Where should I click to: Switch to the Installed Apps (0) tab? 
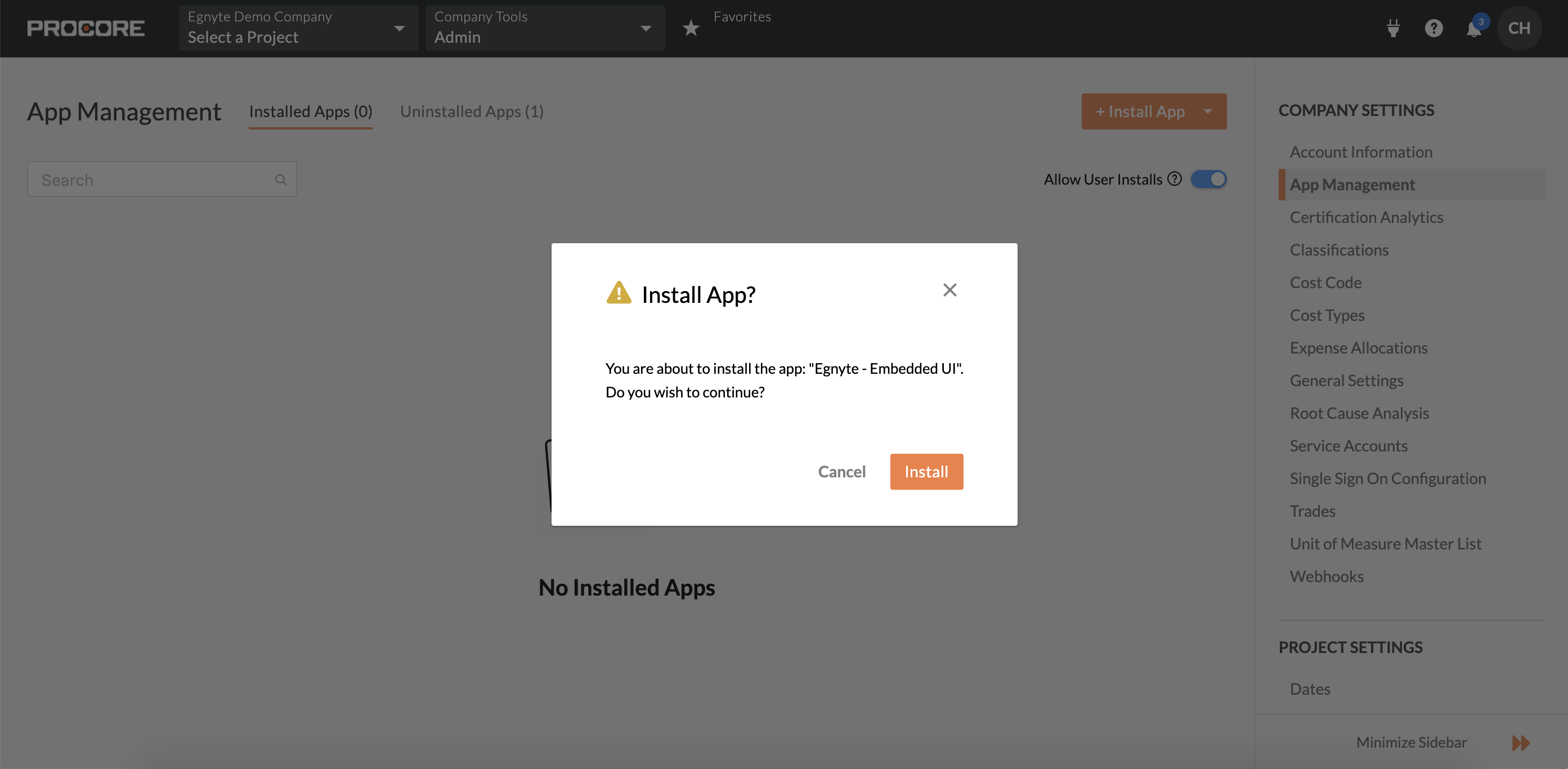tap(311, 111)
